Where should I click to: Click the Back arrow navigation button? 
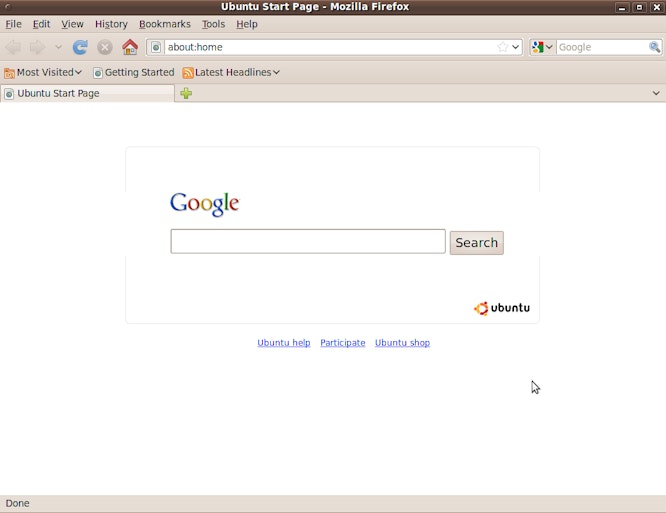pos(13,47)
